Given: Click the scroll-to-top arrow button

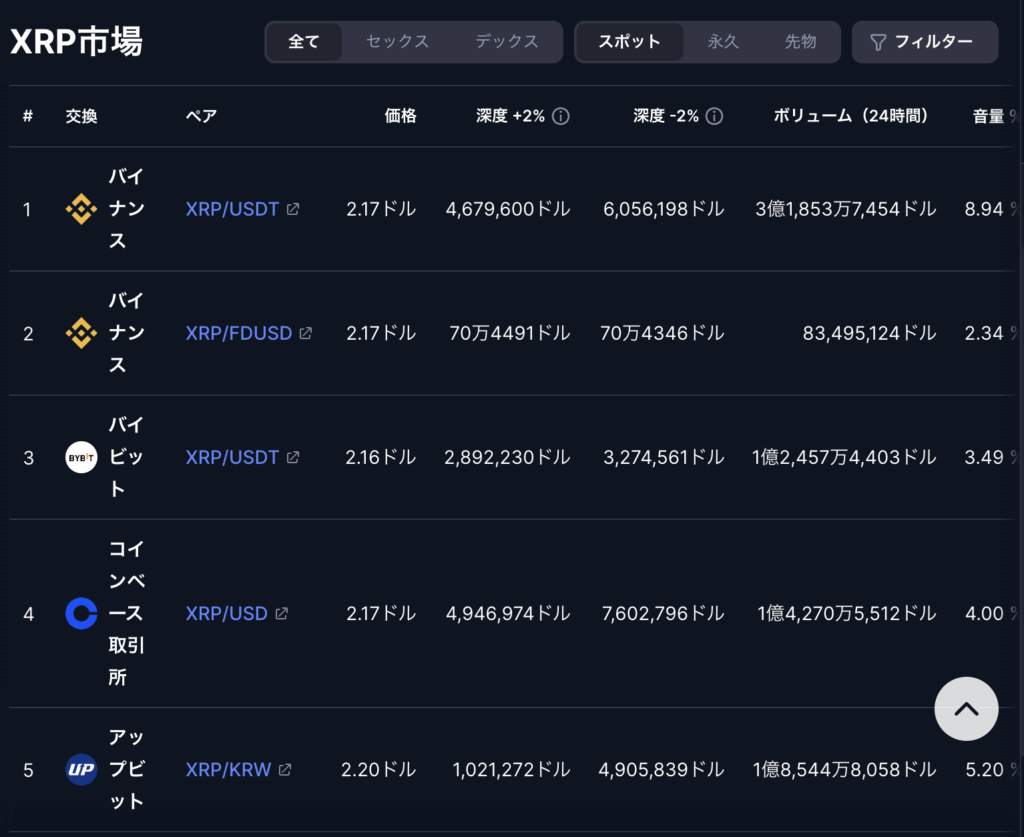Looking at the screenshot, I should click(x=966, y=708).
